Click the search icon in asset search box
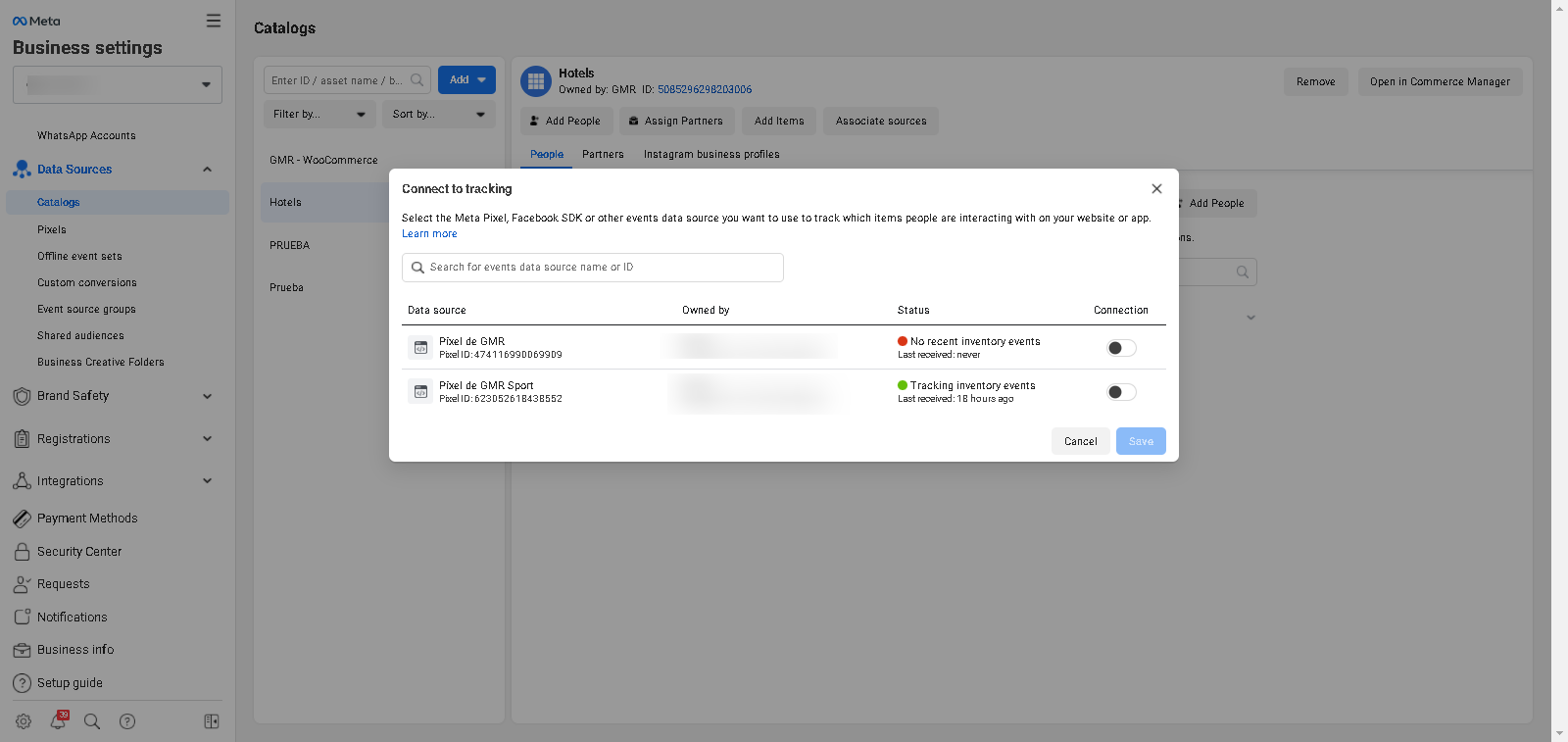This screenshot has height=742, width=1568. (417, 80)
